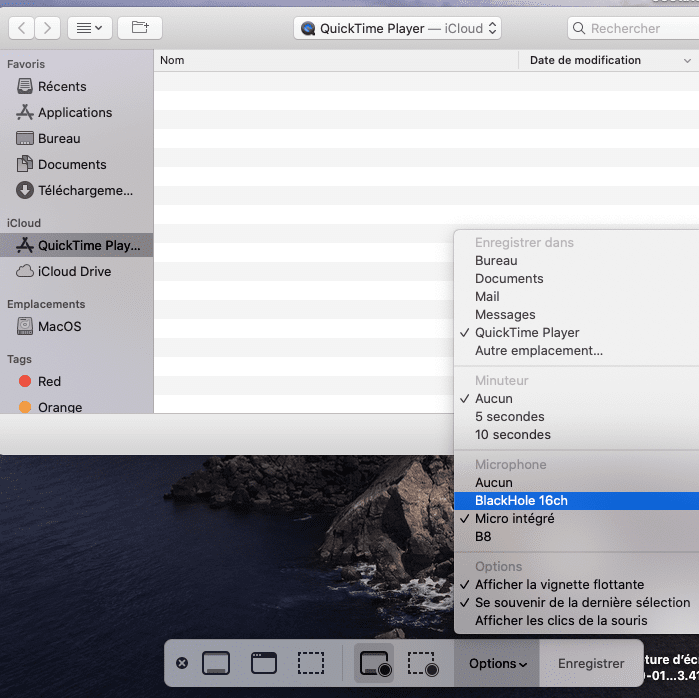The image size is (699, 698).
Task: Select QuickTime Player as save destination
Action: (576, 333)
